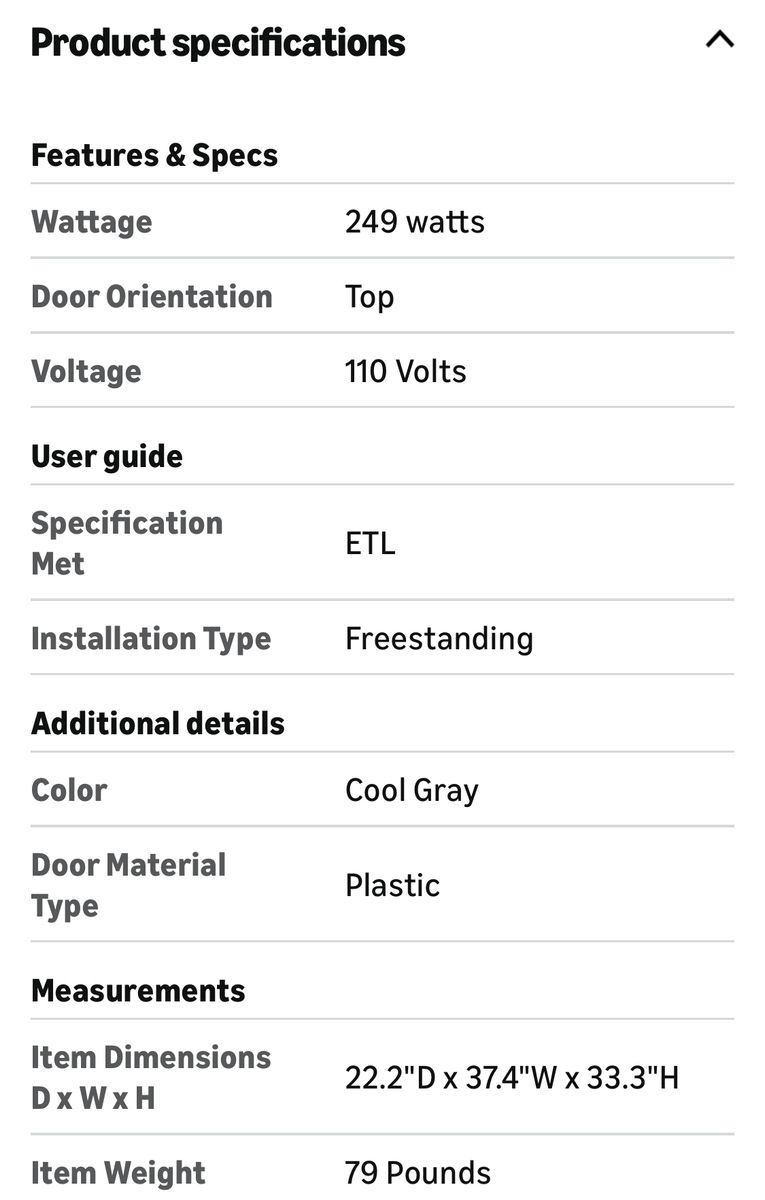Collapse the Product specifications chevron
This screenshot has height=1200, width=765.
click(719, 40)
